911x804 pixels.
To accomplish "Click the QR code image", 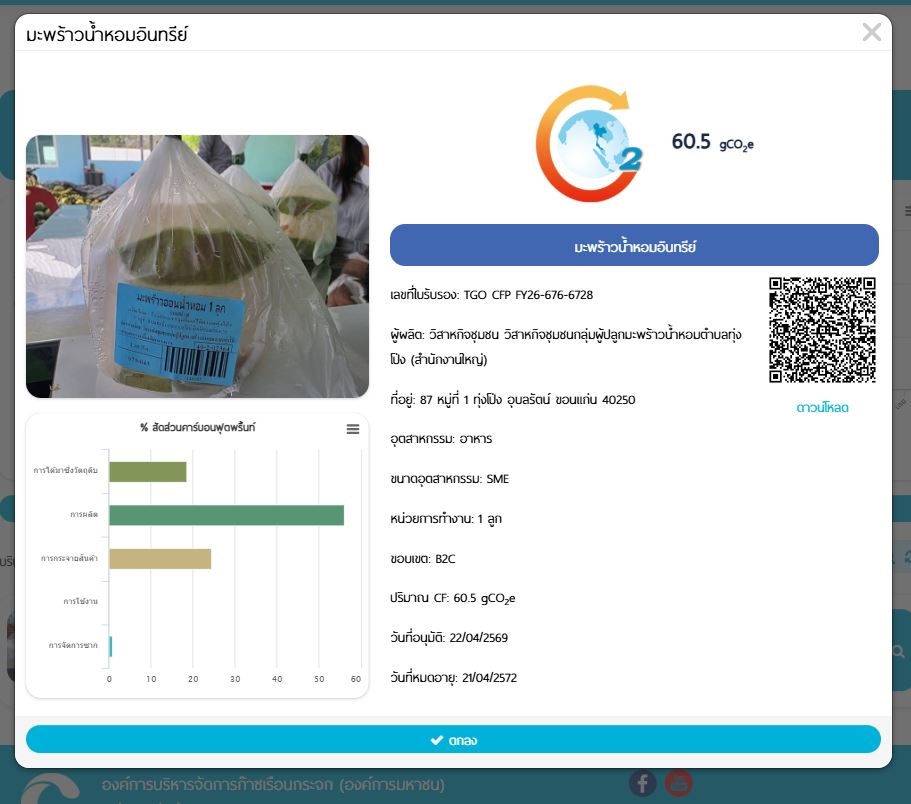I will click(822, 329).
